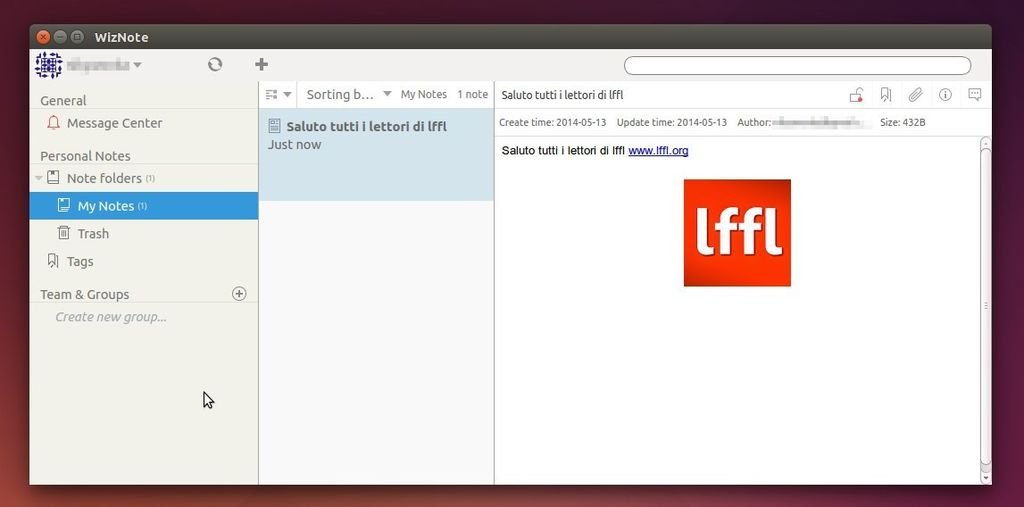
Task: Show note info icon
Action: 945,95
